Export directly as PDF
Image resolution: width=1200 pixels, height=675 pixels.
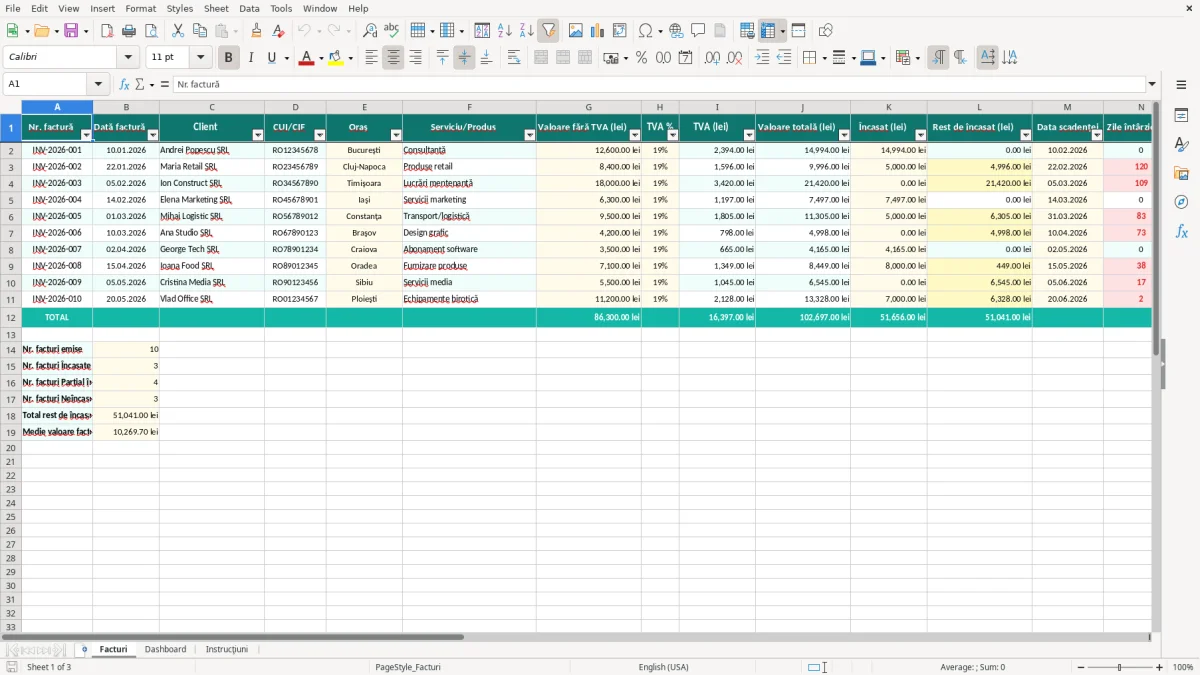(107, 31)
